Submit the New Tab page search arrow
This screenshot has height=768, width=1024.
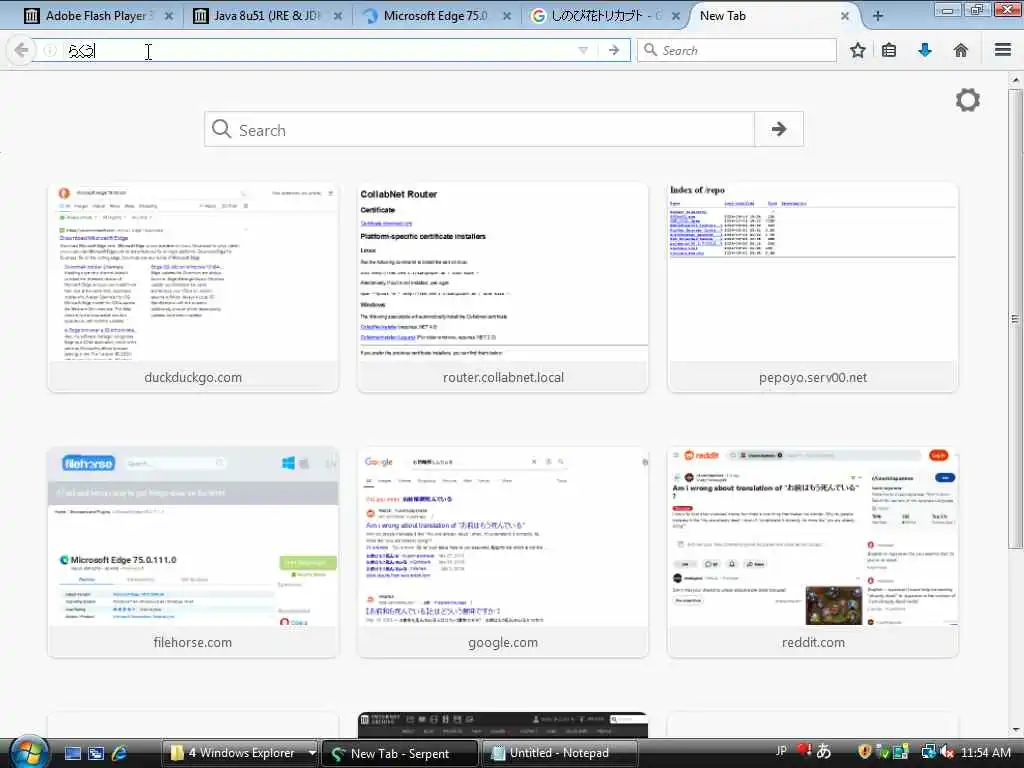pos(778,129)
